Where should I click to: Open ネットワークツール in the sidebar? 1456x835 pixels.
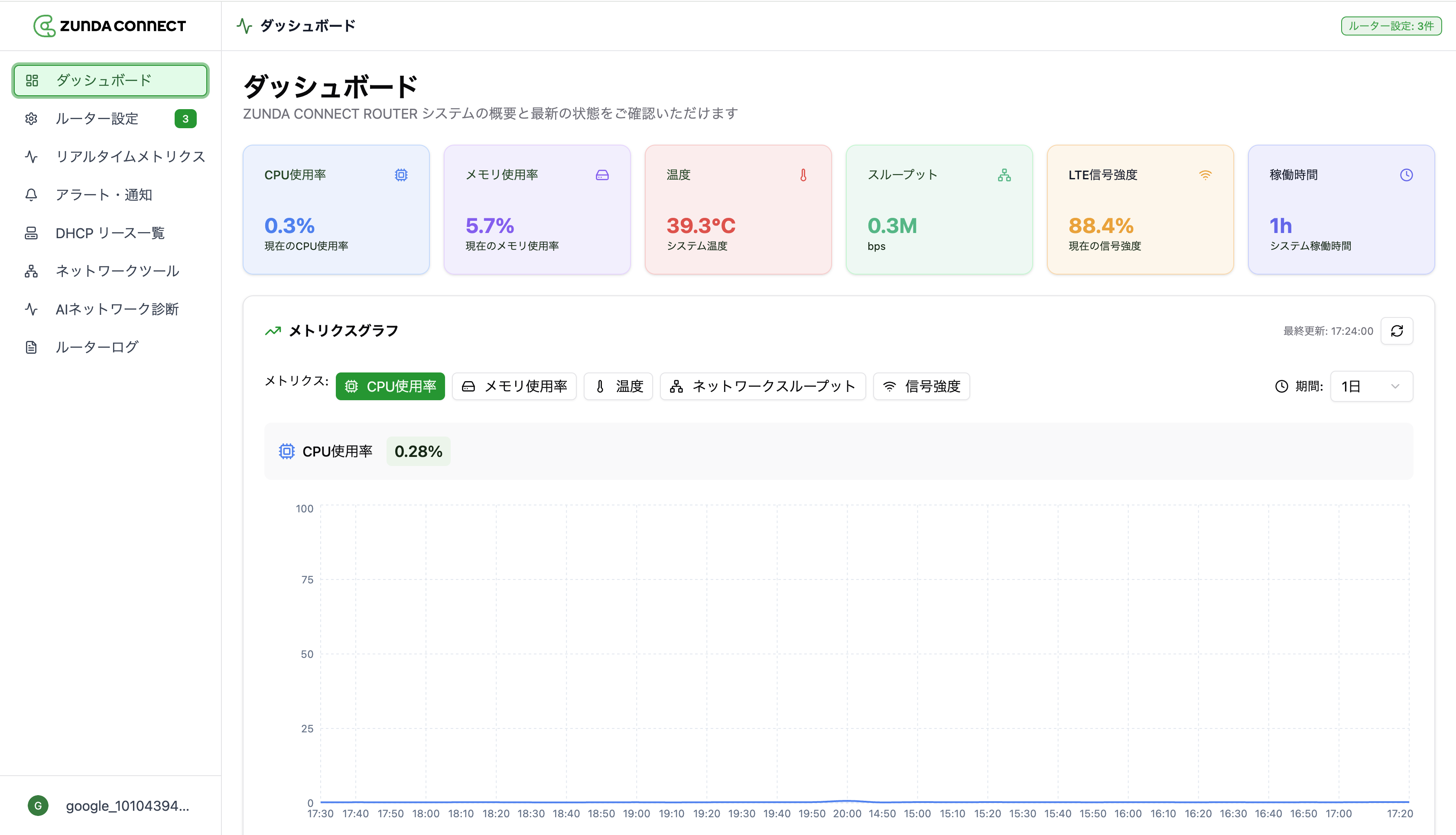click(x=111, y=271)
